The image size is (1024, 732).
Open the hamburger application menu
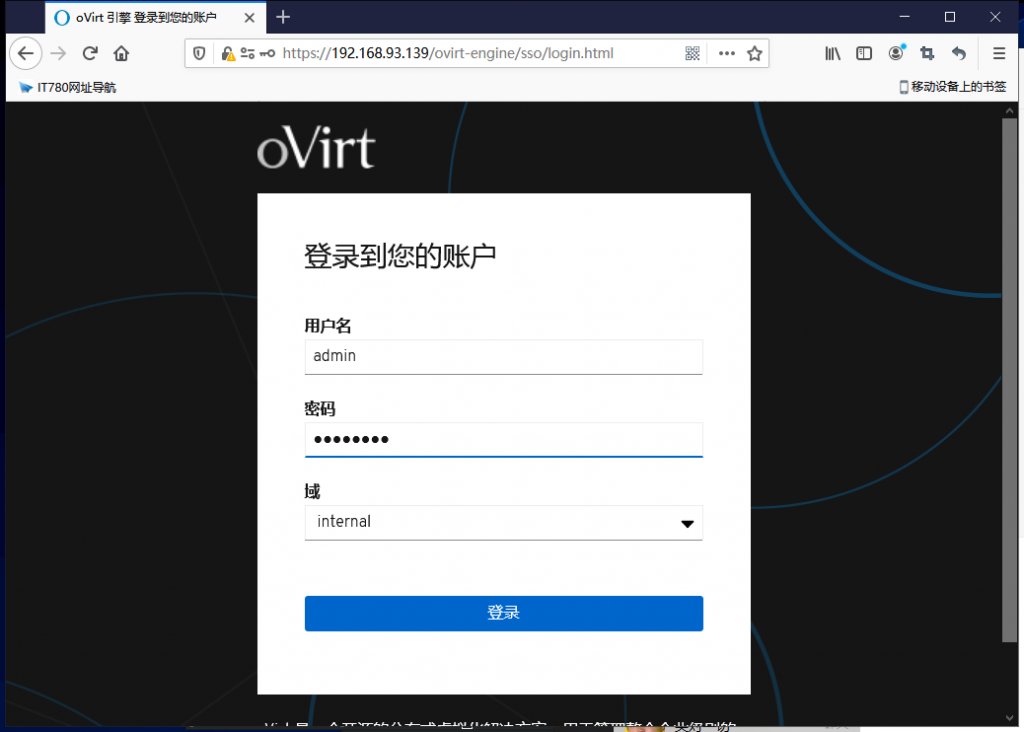click(999, 53)
